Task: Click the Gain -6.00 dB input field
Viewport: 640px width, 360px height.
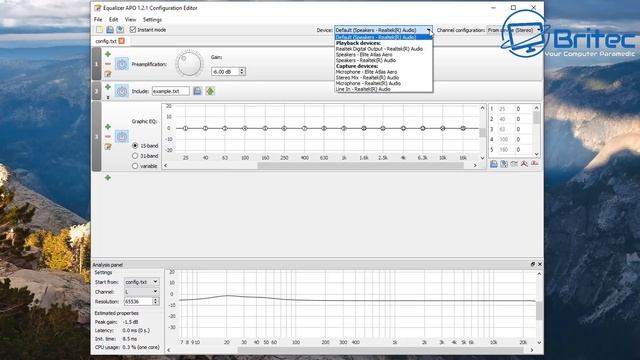Action: (x=225, y=71)
